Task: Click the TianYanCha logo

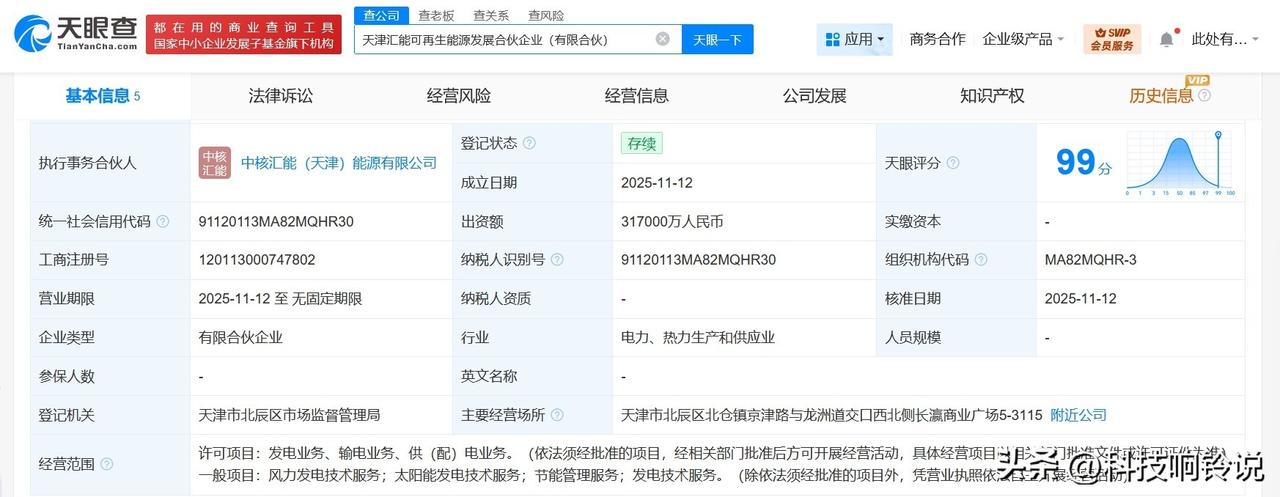Action: click(x=76, y=33)
